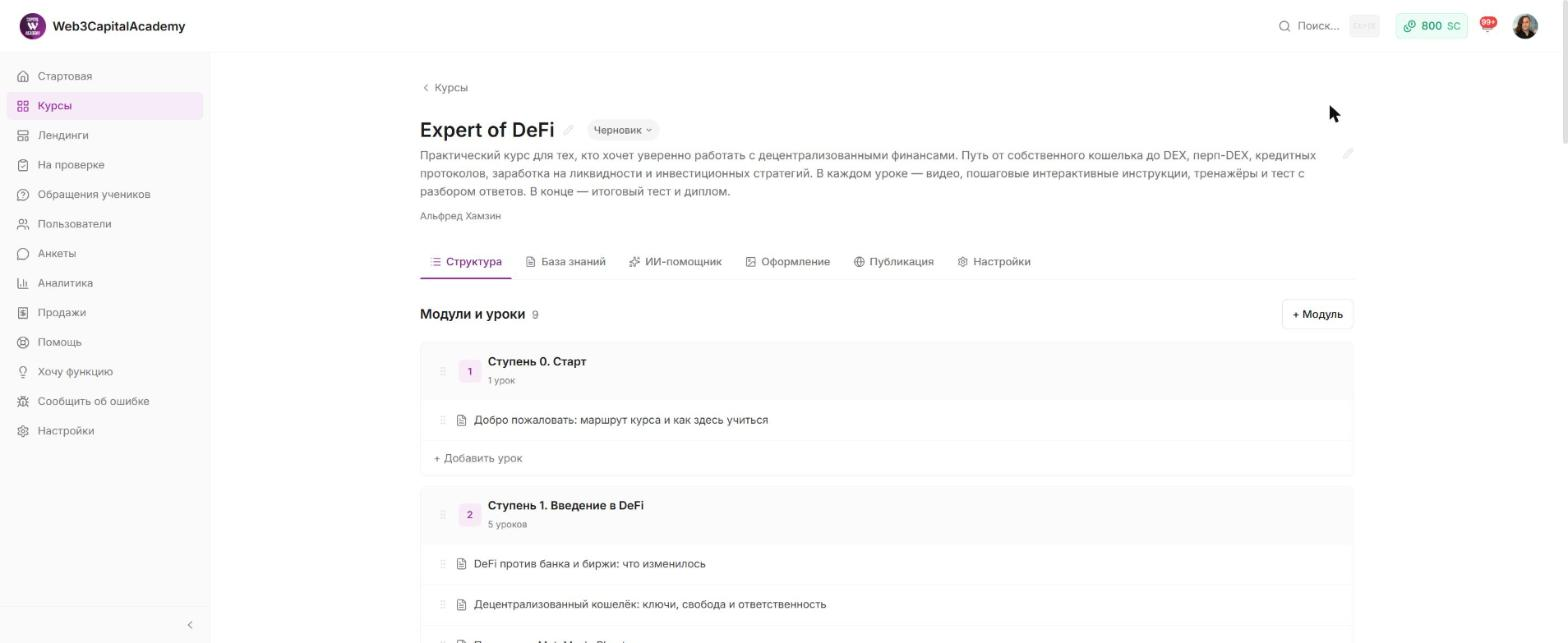This screenshot has height=643, width=1568.
Task: Switch to the Публикация tab
Action: (894, 262)
